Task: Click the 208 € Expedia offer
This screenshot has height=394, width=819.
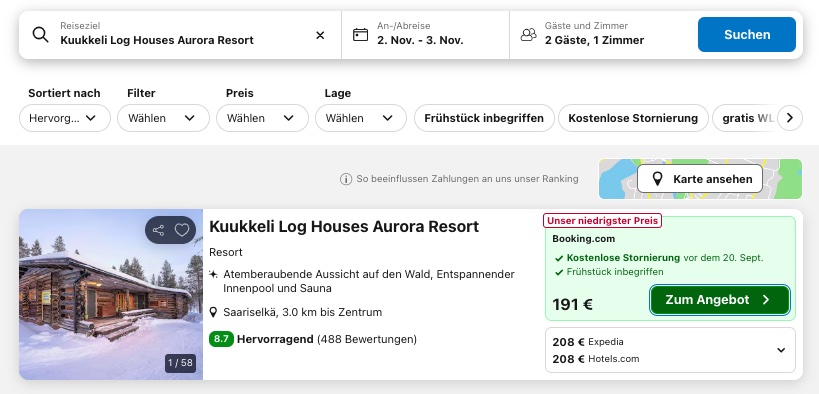Action: pos(588,342)
